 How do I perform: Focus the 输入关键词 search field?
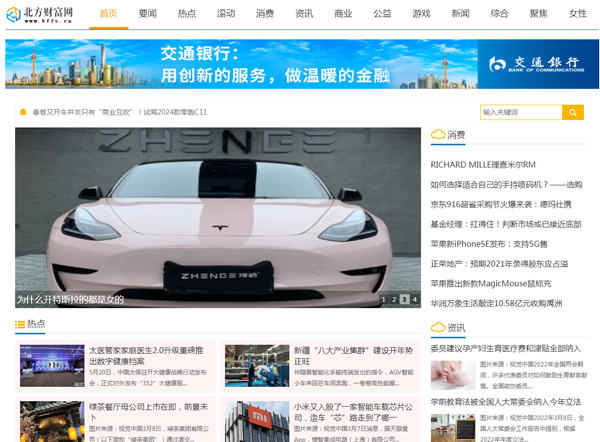pyautogui.click(x=521, y=113)
